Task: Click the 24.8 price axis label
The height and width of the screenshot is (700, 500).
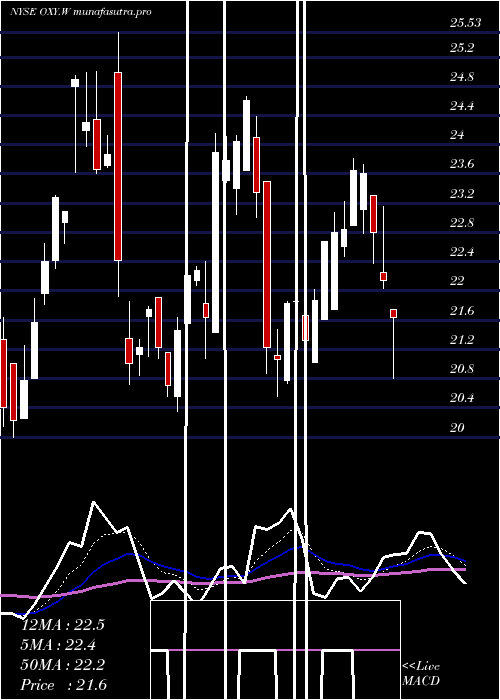Action: point(462,77)
